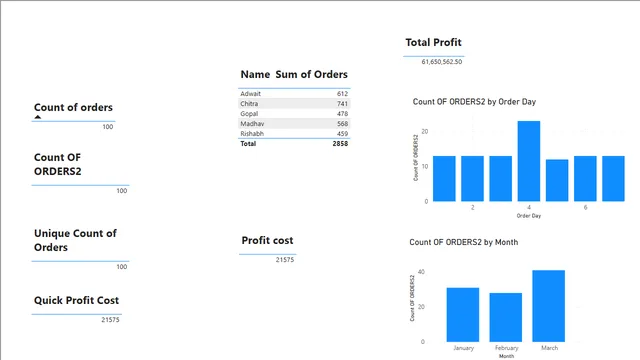Click the value 741 for Chitra
Image resolution: width=640 pixels, height=360 pixels.
tap(342, 104)
